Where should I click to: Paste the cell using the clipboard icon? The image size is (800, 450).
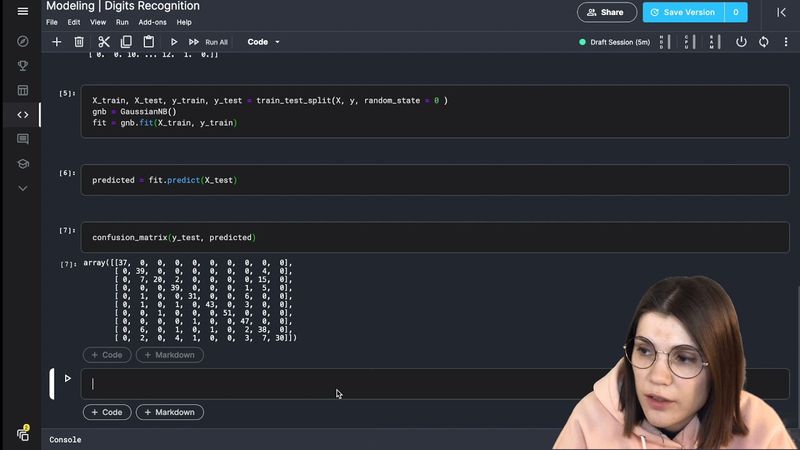coord(149,42)
